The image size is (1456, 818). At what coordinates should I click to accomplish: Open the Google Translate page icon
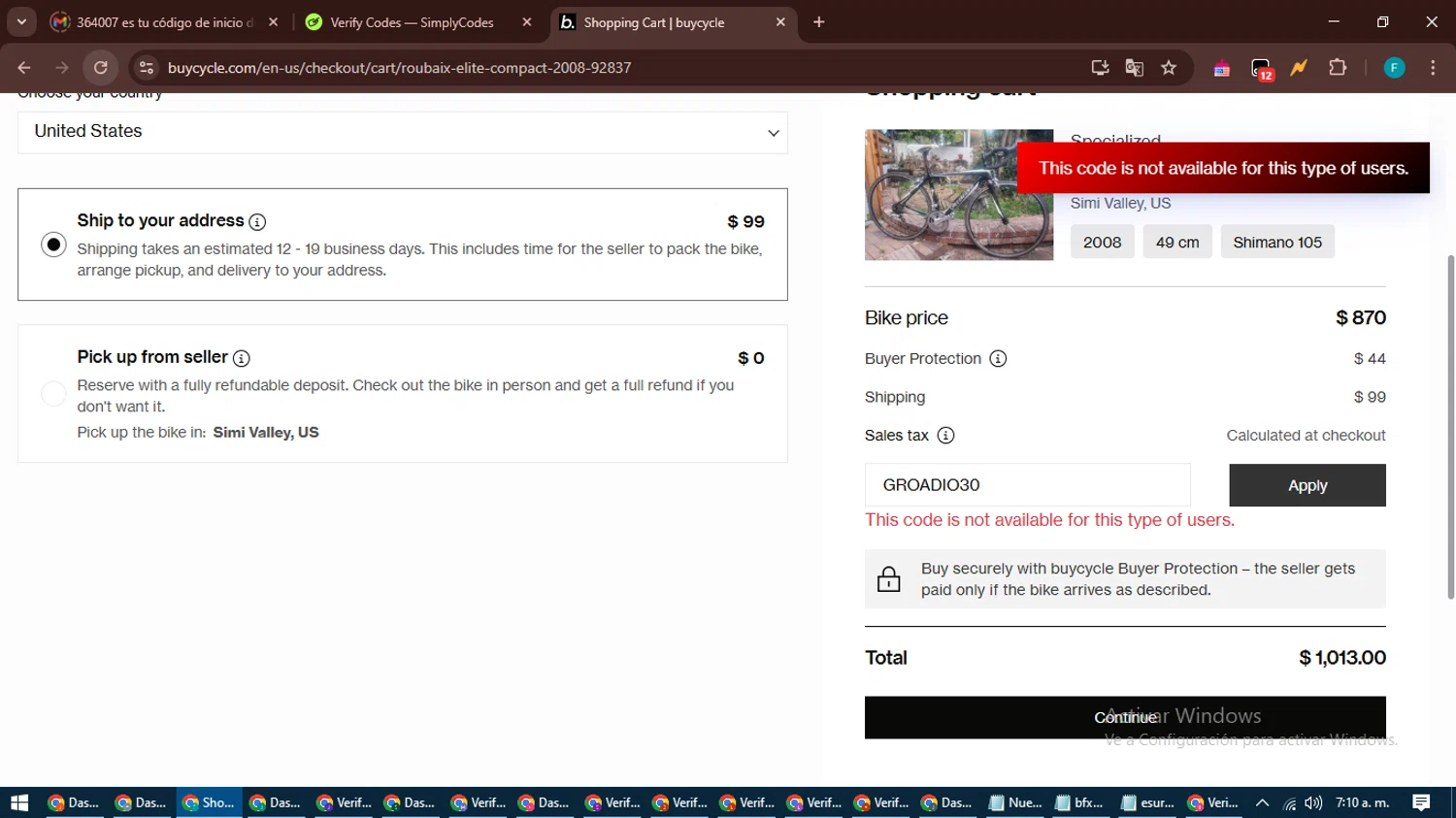coord(1134,67)
